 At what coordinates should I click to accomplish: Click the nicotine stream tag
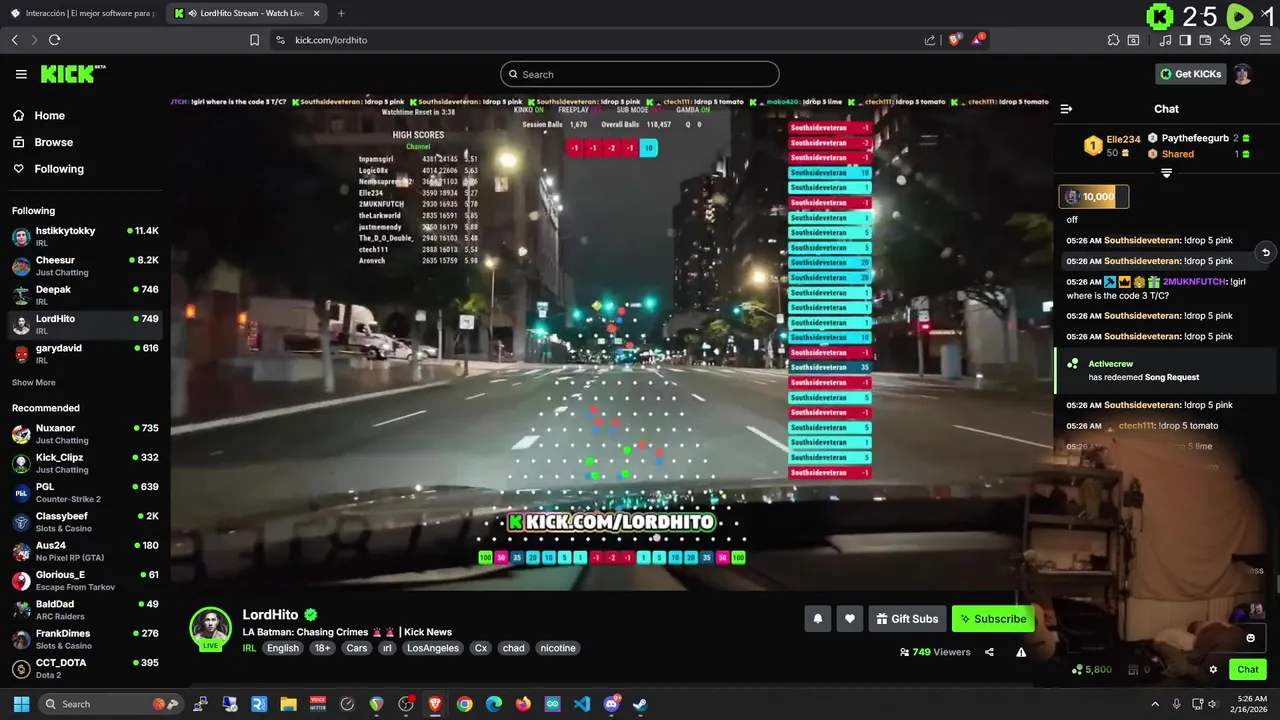558,648
